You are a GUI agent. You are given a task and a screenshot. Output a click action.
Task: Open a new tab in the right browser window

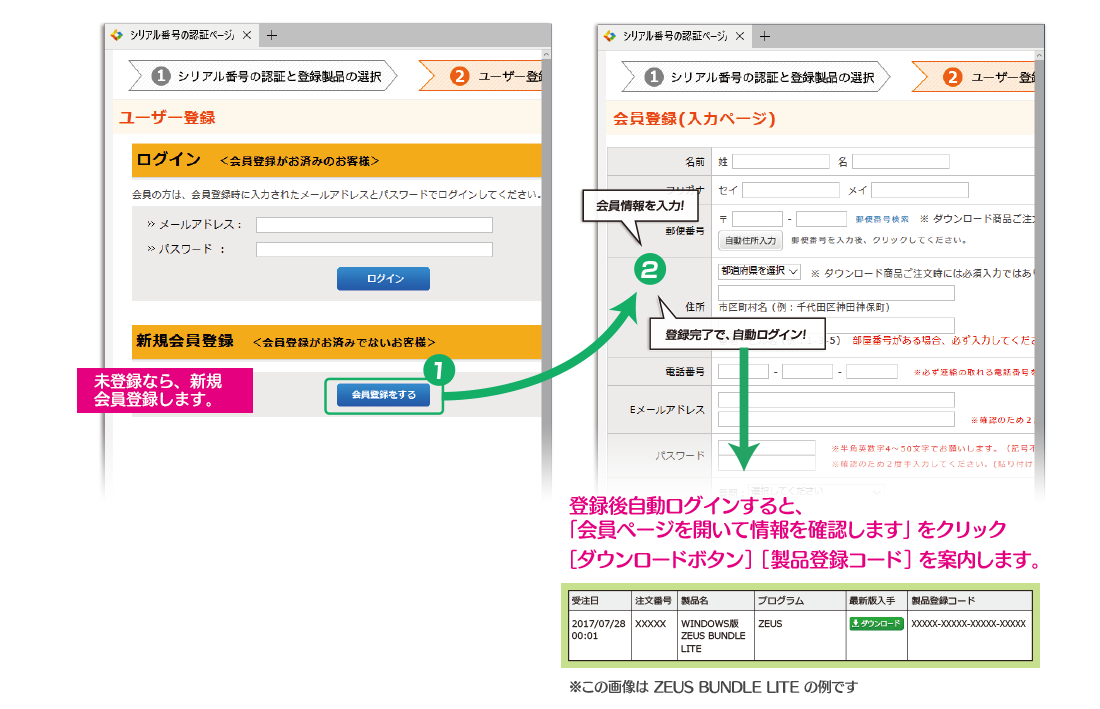coord(764,35)
